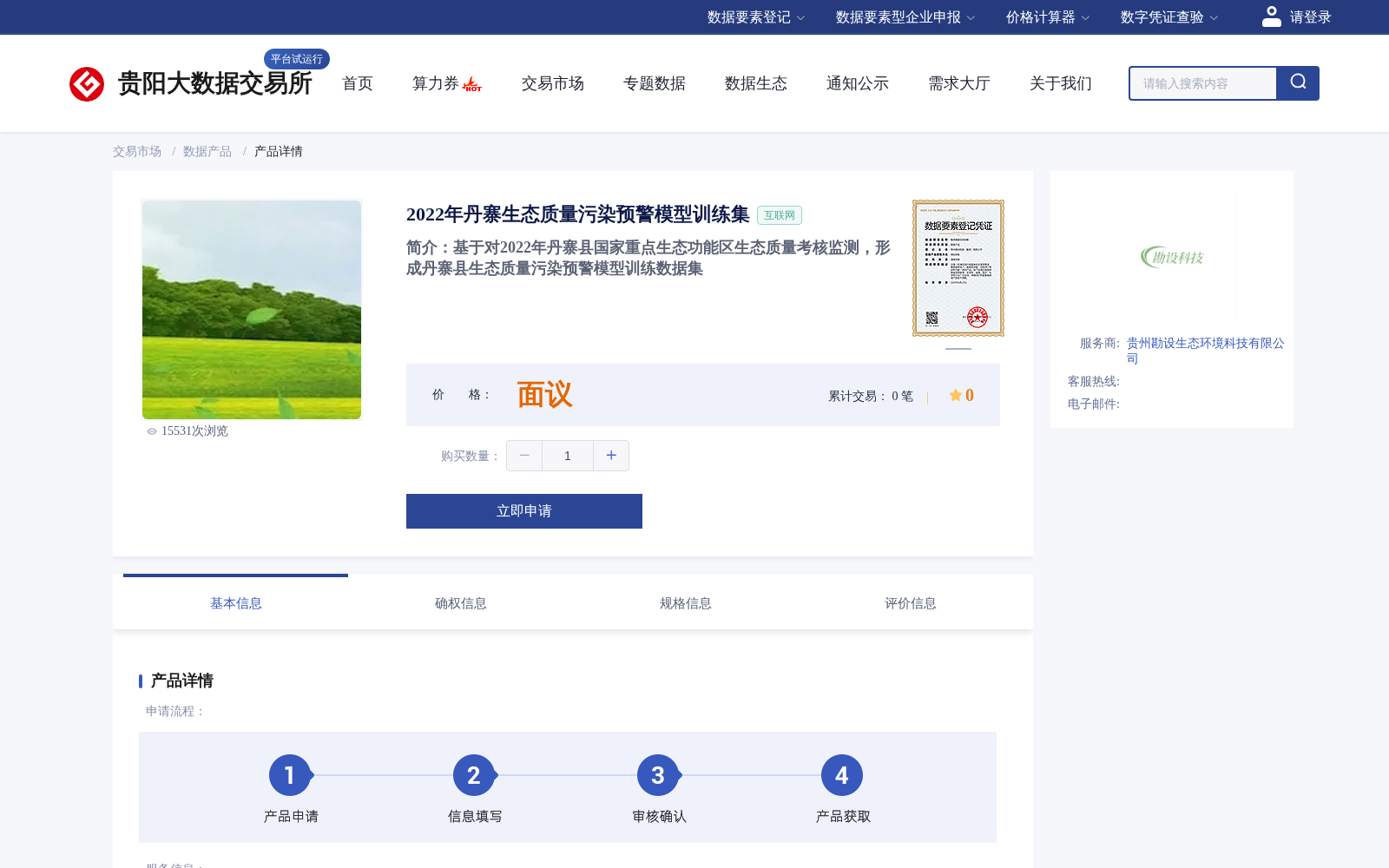Click the 面议 price text
The width and height of the screenshot is (1389, 868).
coord(544,395)
